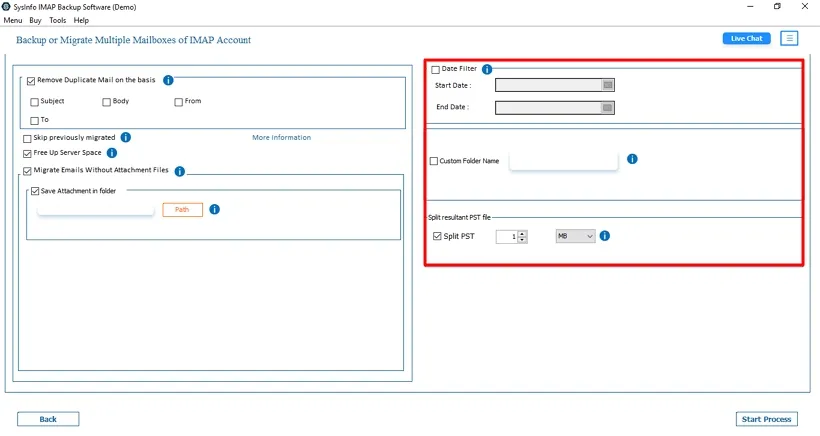Enable Subject duplicate criterion checkbox

coord(35,102)
